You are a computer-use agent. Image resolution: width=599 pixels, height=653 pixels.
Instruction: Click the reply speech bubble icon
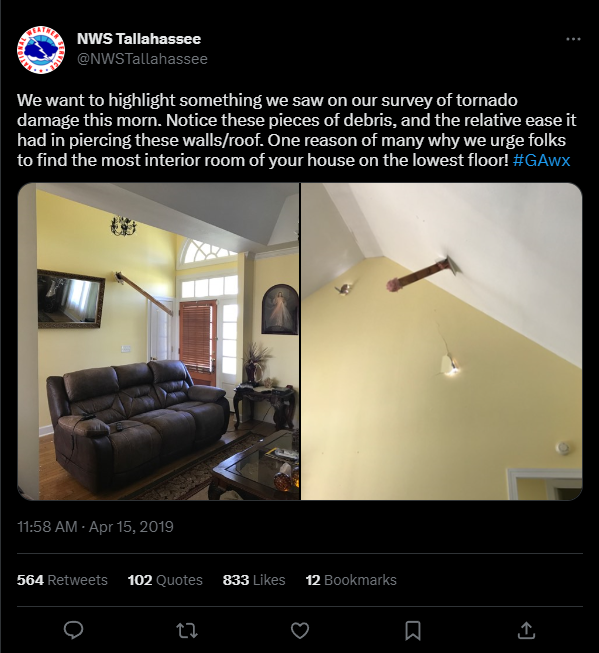click(x=73, y=630)
